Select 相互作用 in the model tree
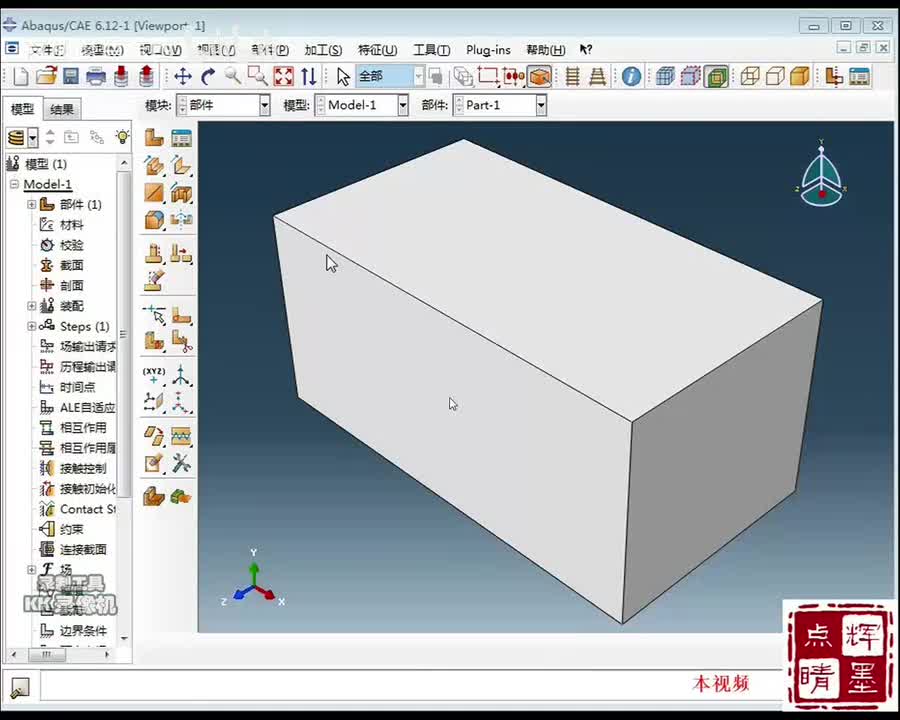The height and width of the screenshot is (720, 900). (x=83, y=428)
